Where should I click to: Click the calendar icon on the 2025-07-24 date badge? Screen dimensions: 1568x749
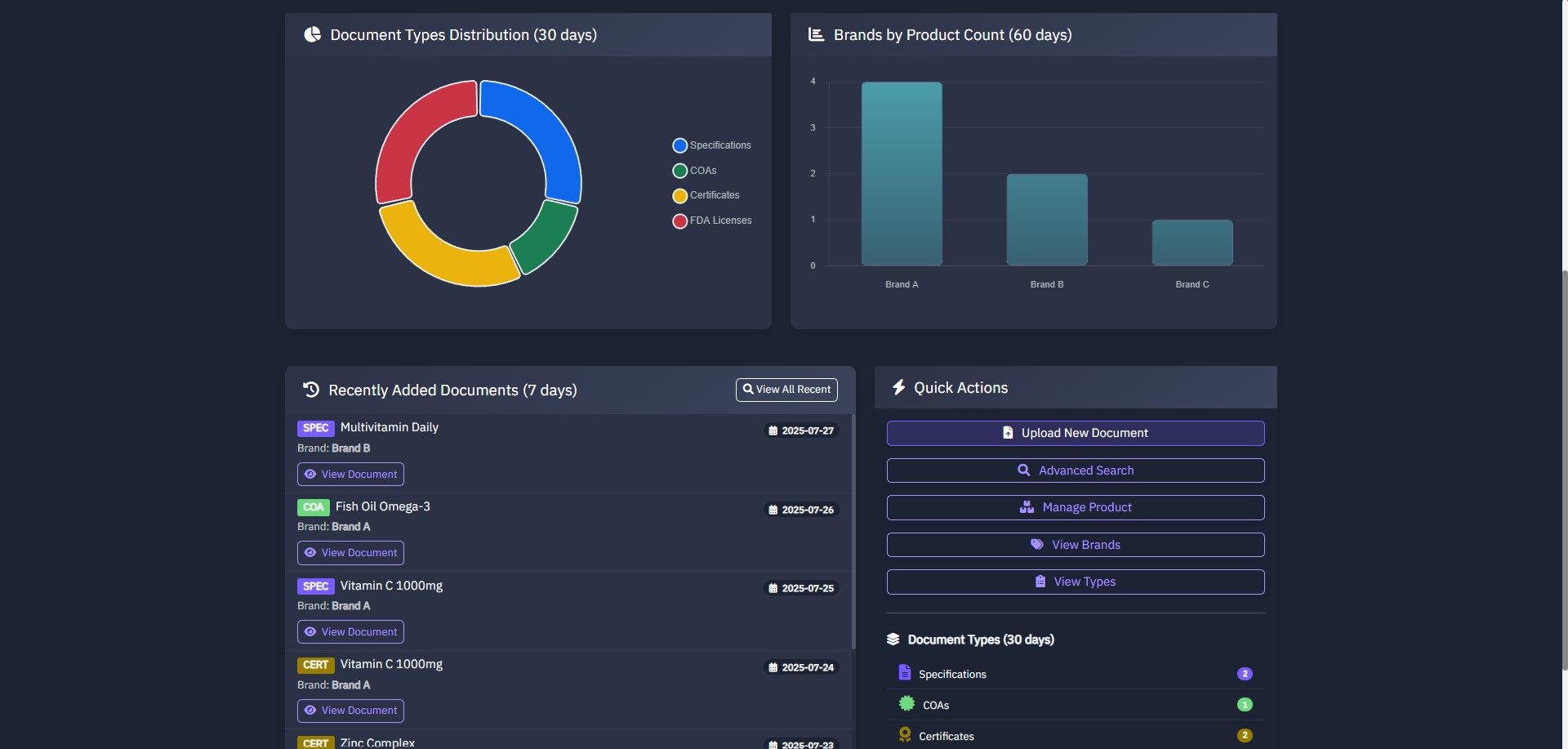tap(773, 667)
